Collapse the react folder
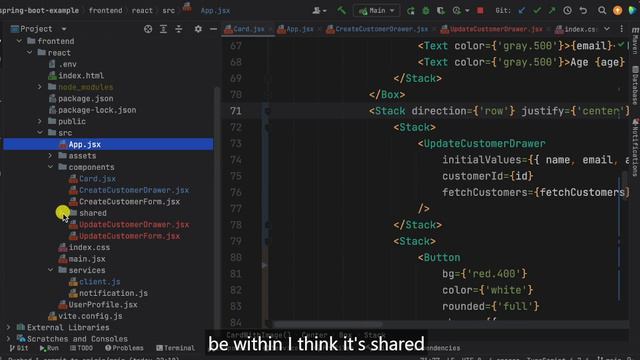640x360 pixels. [29, 53]
